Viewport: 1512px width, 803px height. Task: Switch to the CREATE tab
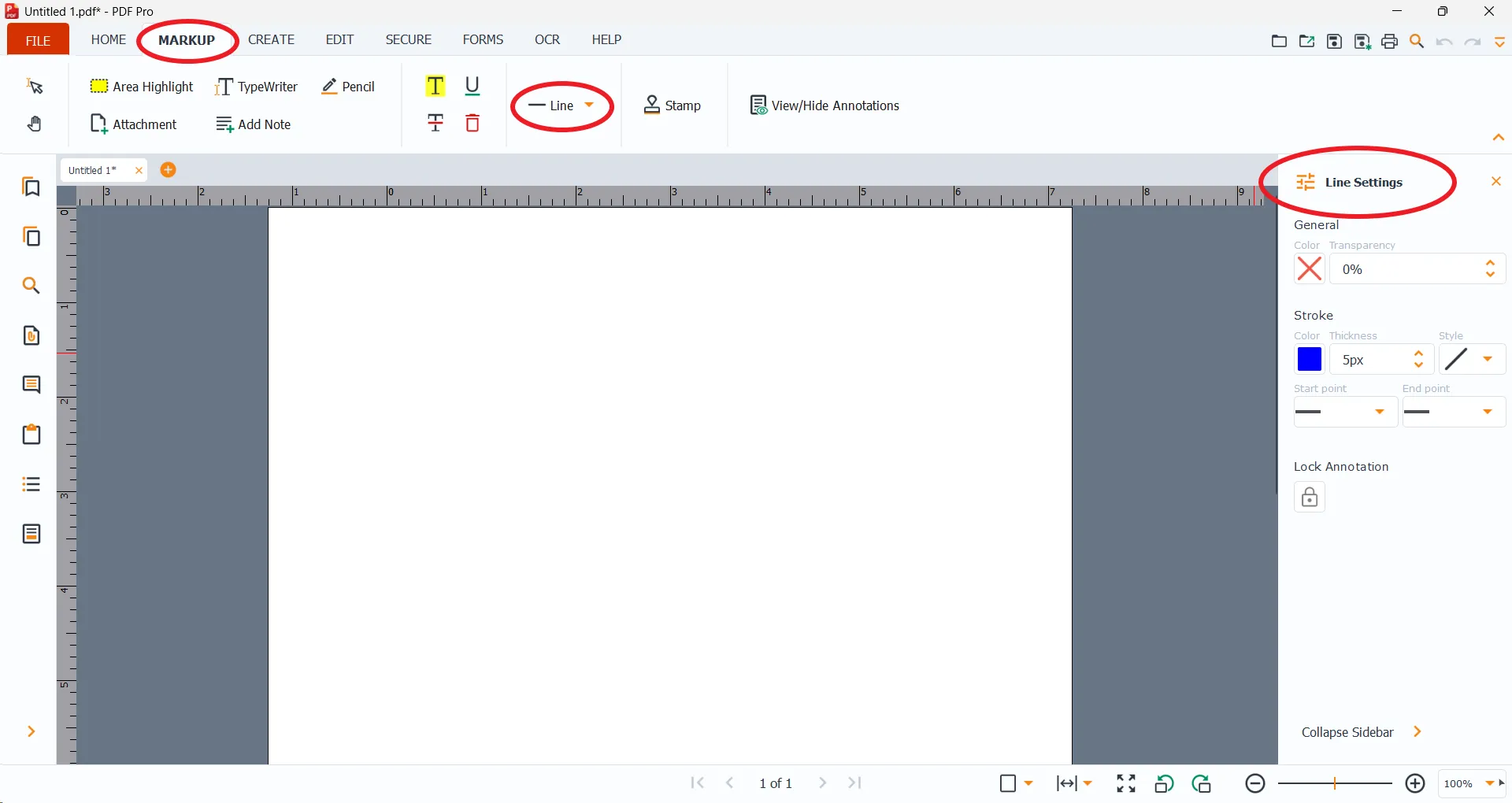[271, 39]
